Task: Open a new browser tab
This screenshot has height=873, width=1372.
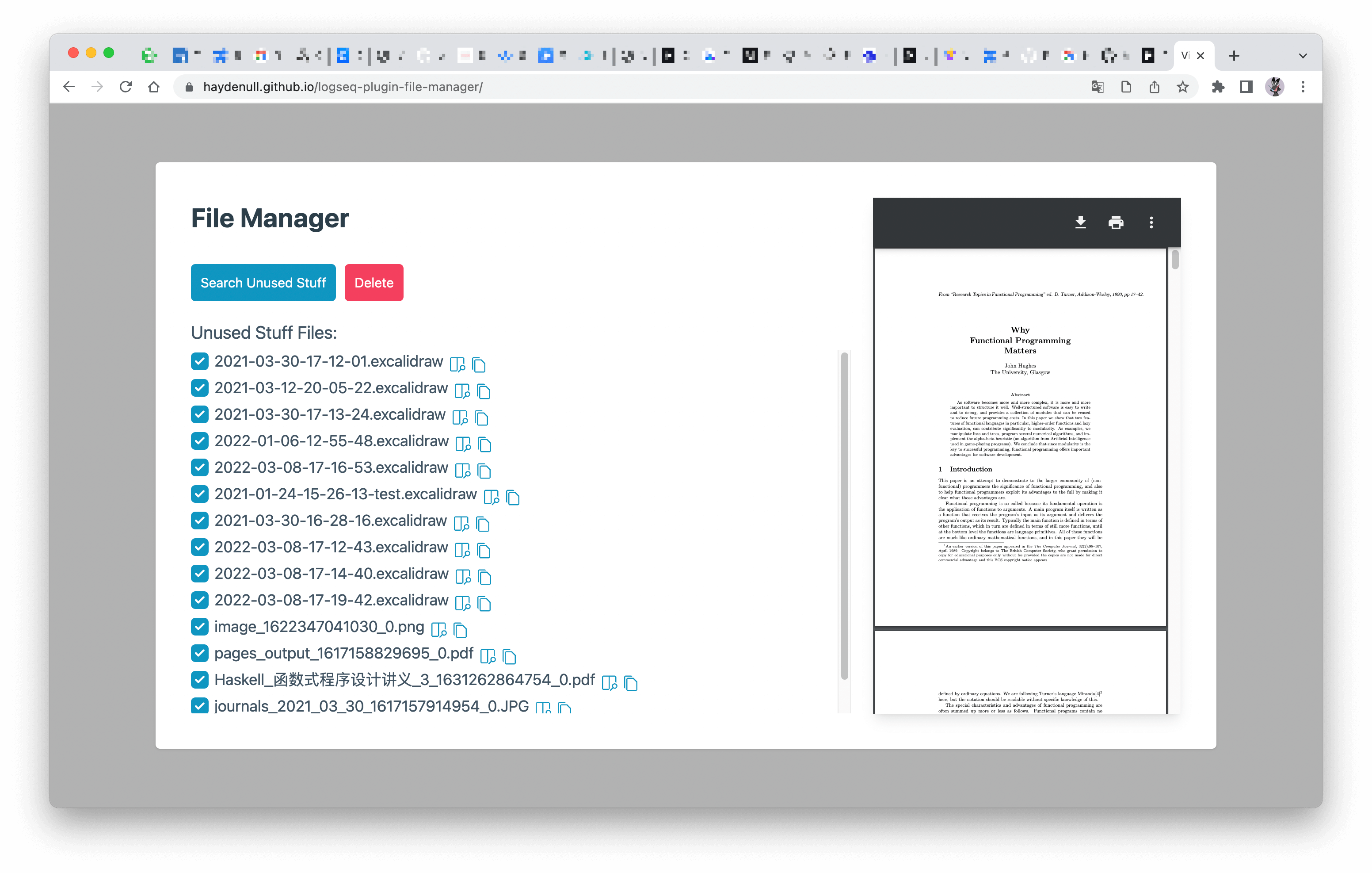Action: click(1234, 56)
